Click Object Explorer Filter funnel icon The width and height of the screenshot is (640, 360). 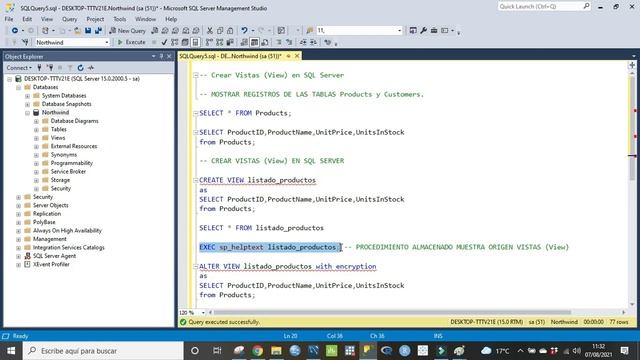coord(70,68)
